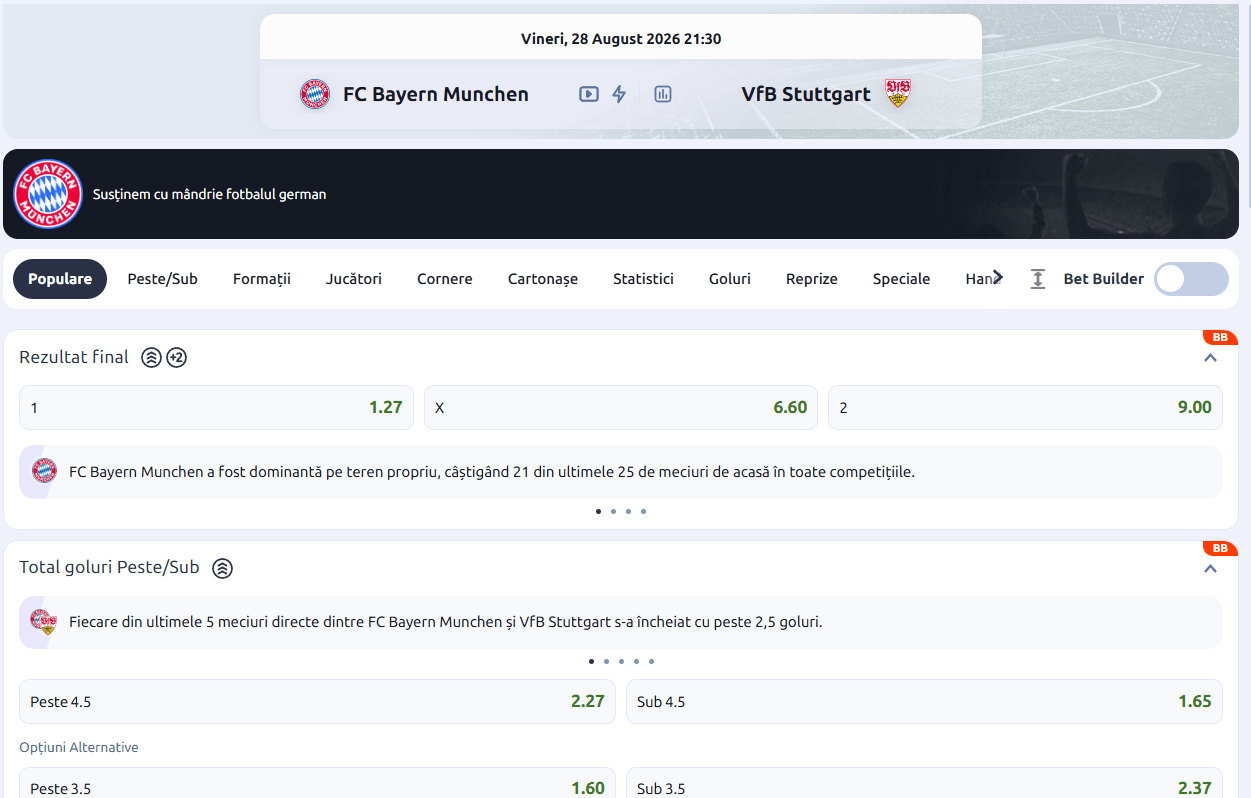This screenshot has width=1251, height=798.
Task: Click the Bayern home dominance insight text
Action: pyautogui.click(x=492, y=471)
